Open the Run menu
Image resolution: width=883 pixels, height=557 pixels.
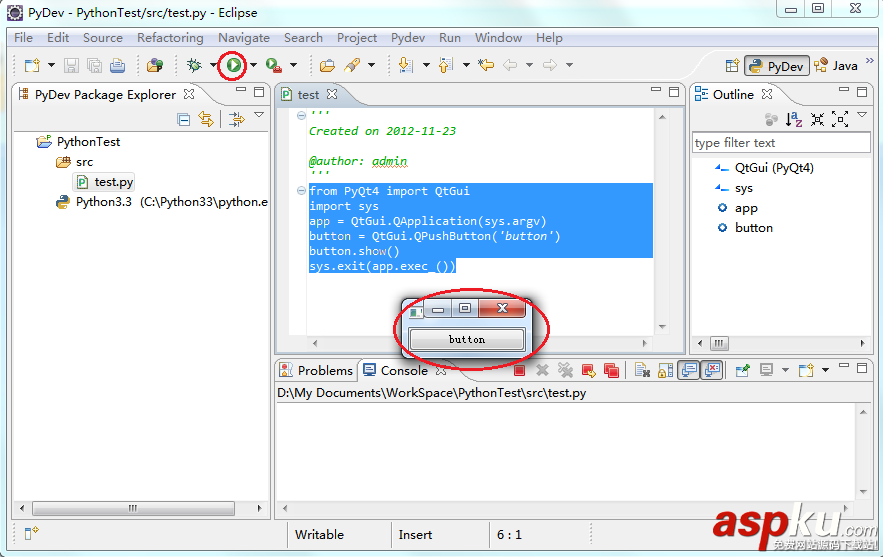(449, 38)
